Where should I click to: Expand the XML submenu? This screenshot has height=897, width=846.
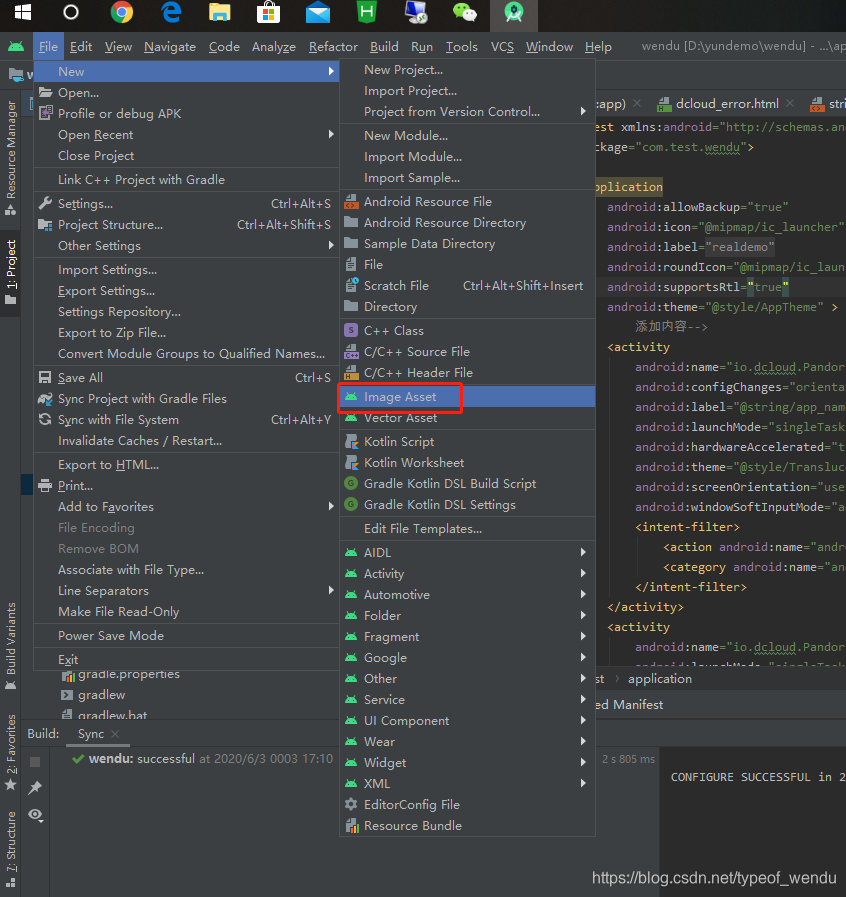(467, 784)
